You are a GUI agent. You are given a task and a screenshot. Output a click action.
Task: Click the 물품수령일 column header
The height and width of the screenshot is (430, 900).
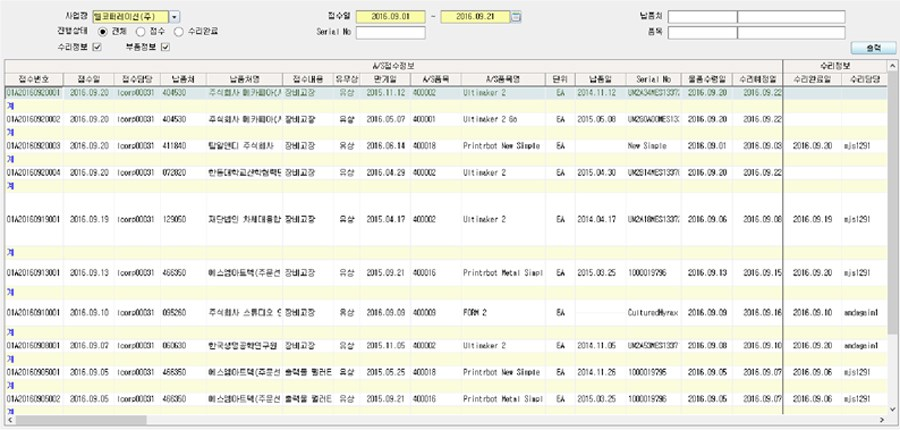point(707,79)
